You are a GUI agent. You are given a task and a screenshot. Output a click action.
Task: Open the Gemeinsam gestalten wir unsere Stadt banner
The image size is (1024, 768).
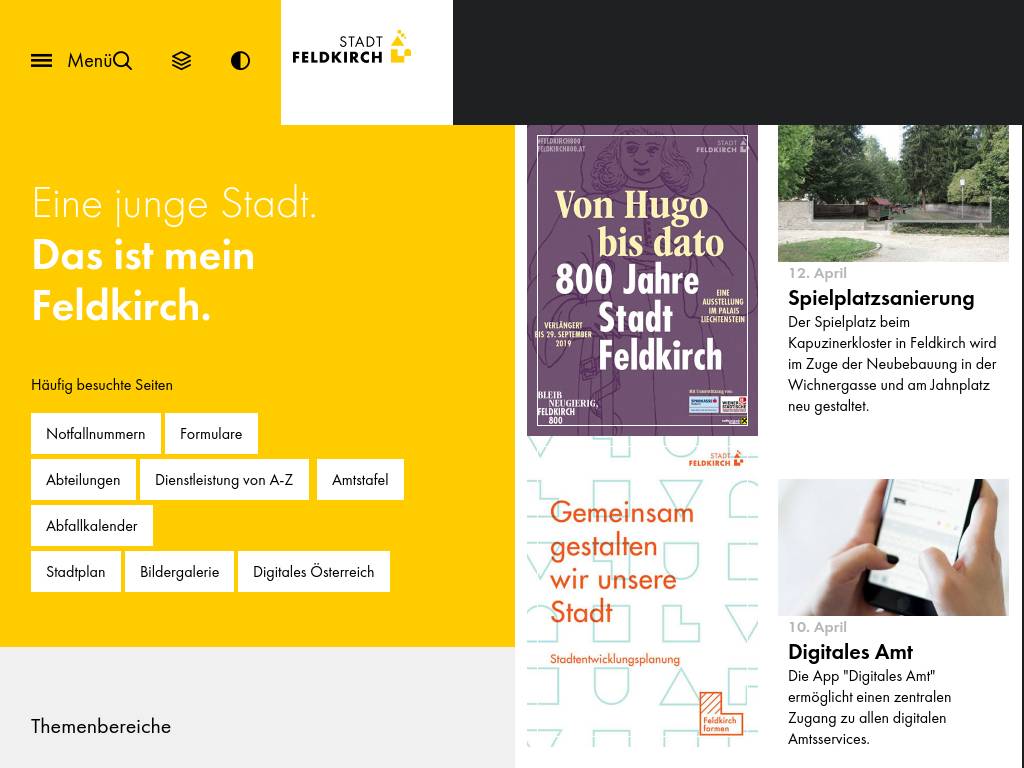pos(642,595)
